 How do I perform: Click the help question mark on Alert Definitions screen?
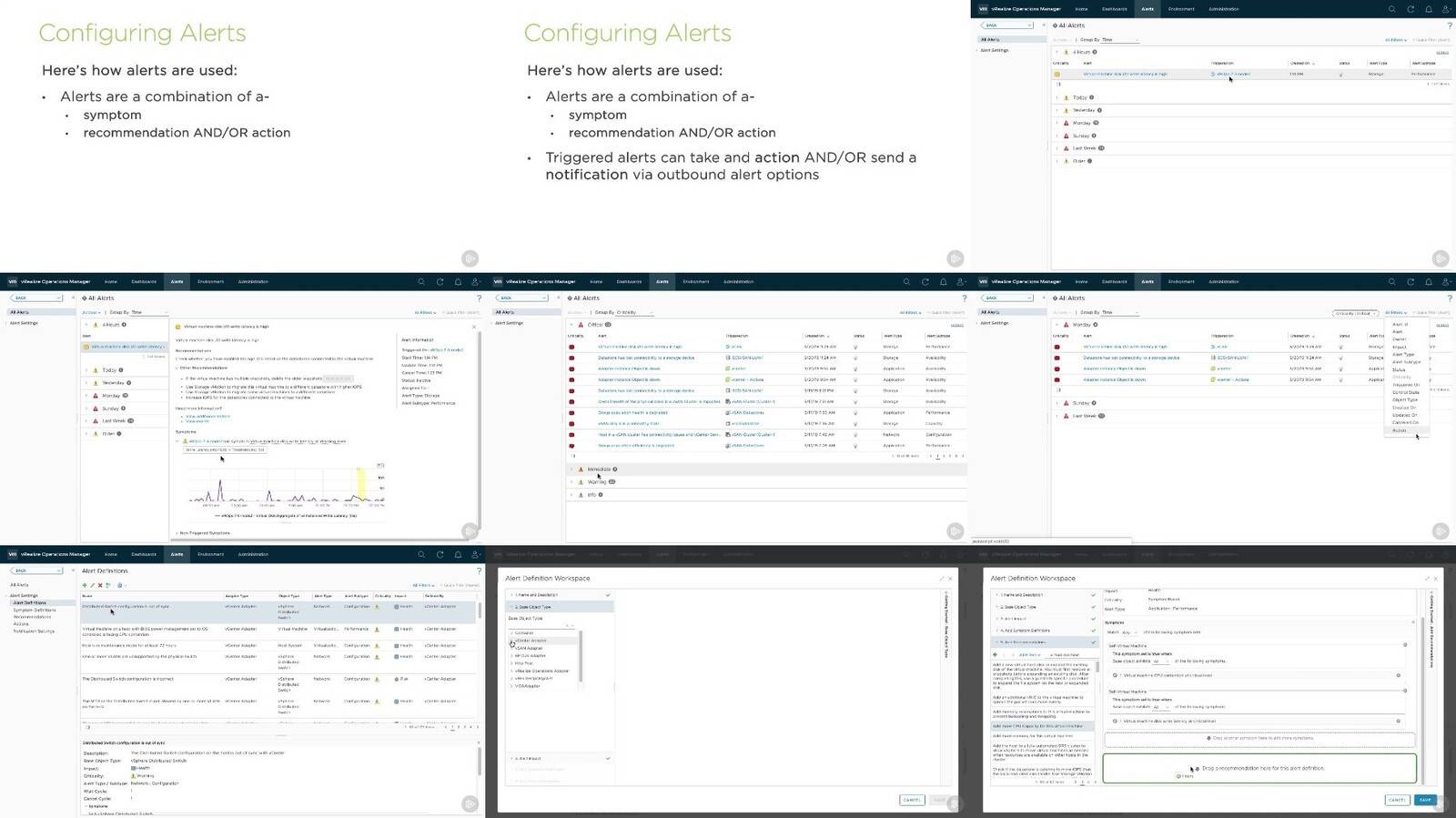pos(479,571)
